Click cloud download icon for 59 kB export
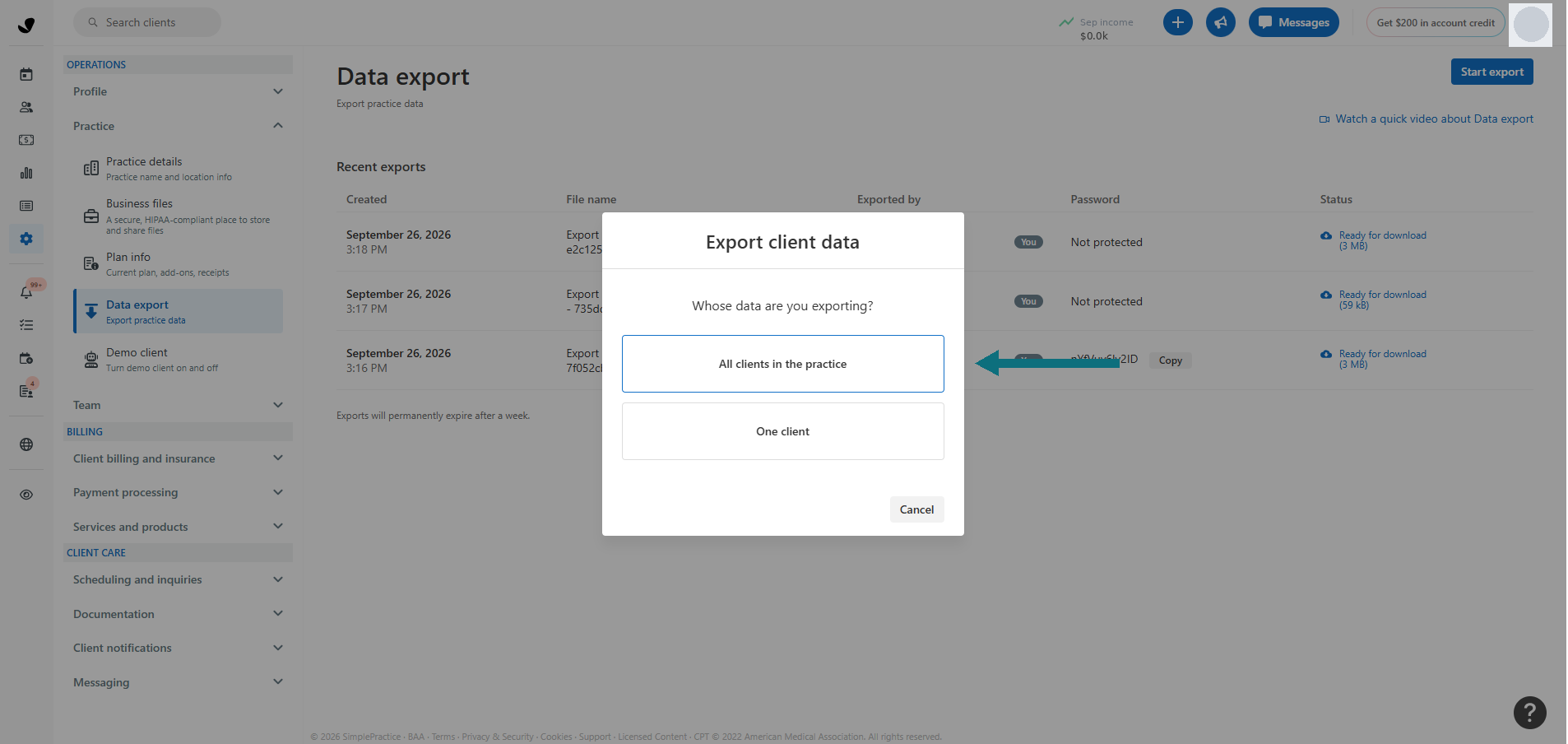 pos(1326,295)
